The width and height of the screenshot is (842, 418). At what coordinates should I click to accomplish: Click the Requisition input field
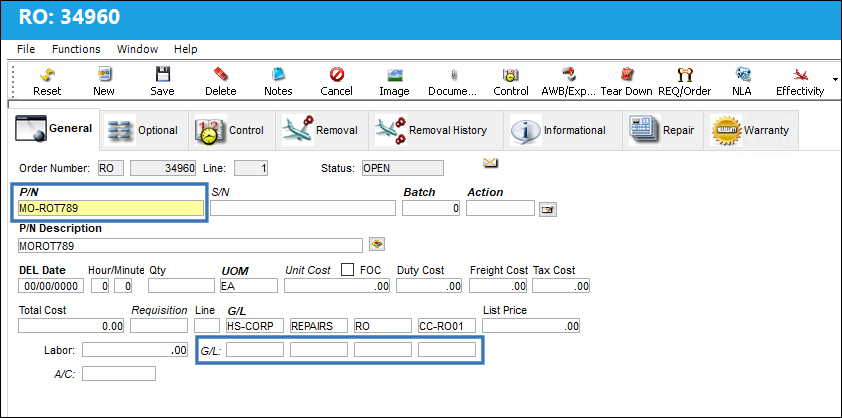[159, 326]
